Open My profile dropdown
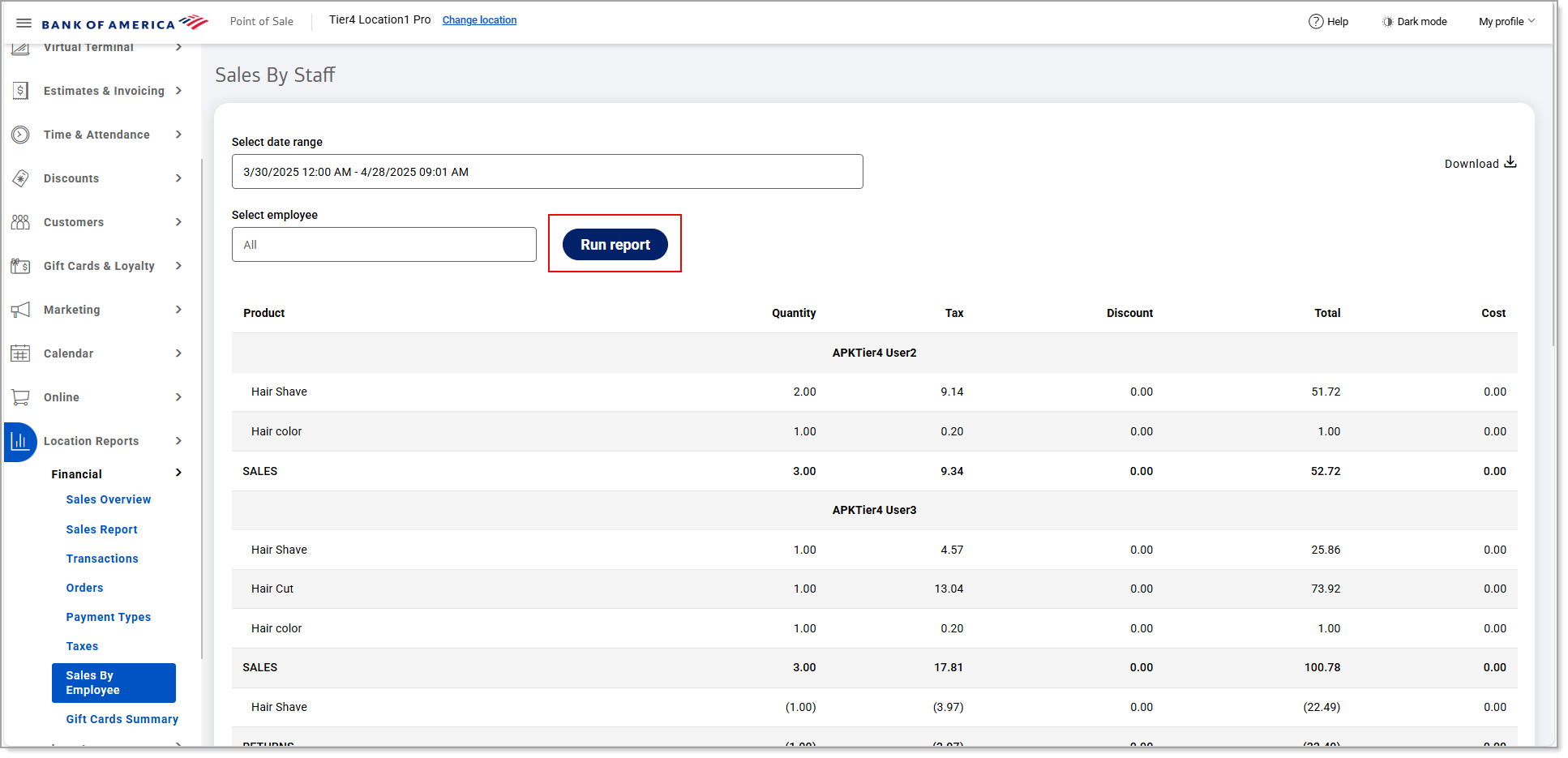This screenshot has height=758, width=1568. [1506, 21]
